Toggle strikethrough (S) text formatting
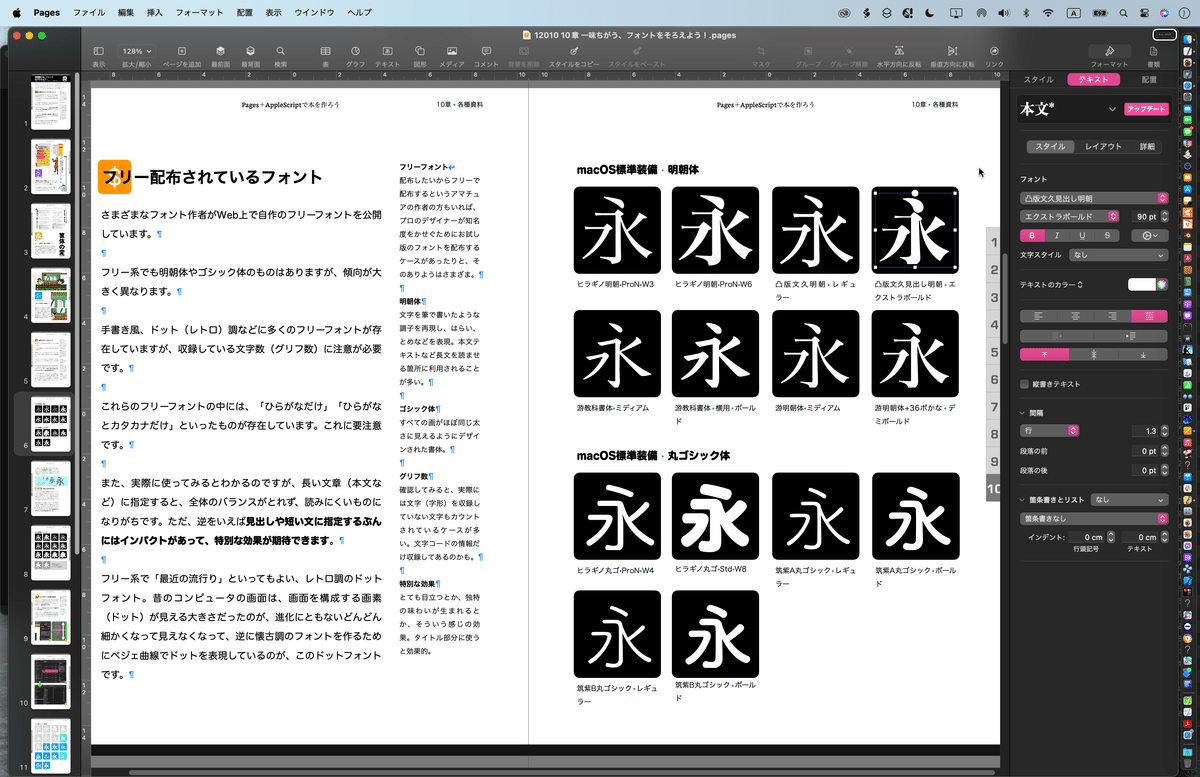This screenshot has height=777, width=1200. [1106, 235]
